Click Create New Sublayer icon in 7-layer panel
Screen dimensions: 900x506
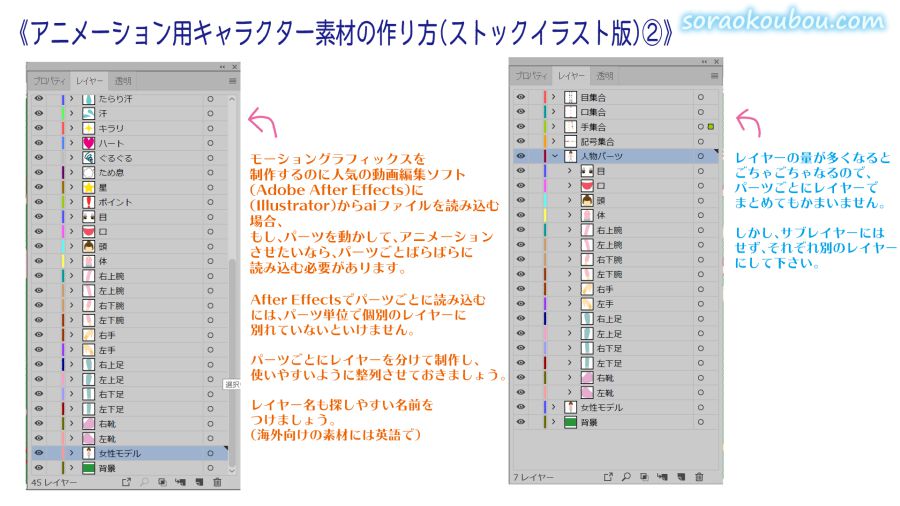click(x=662, y=477)
